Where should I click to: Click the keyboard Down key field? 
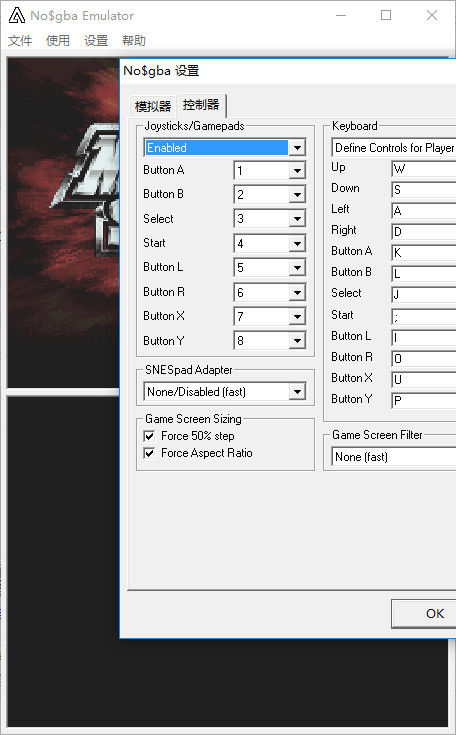pos(424,190)
